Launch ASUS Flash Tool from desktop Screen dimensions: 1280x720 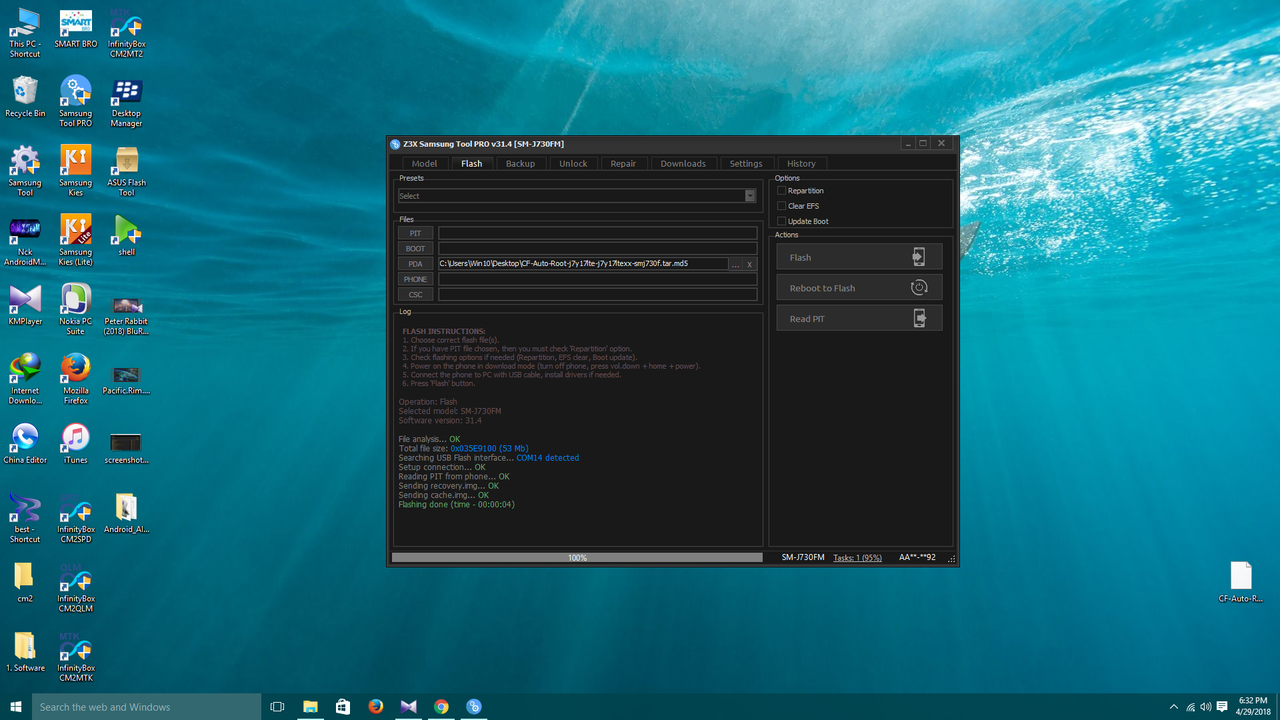click(126, 170)
